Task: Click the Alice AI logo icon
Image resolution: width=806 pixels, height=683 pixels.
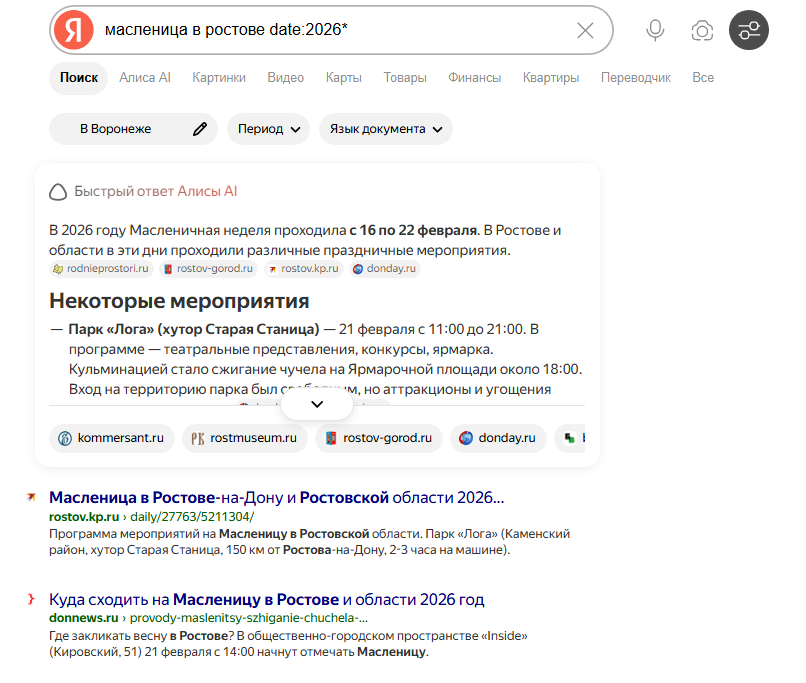Action: click(58, 192)
